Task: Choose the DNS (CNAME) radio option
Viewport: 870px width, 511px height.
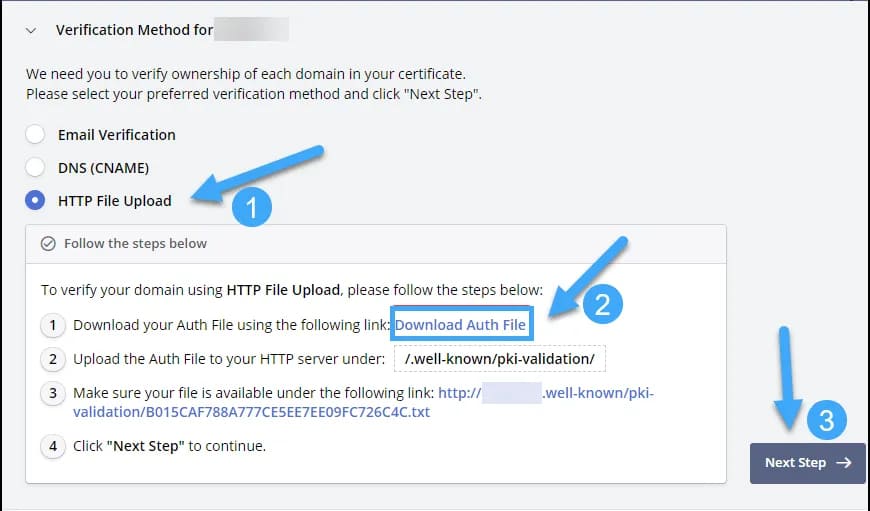Action: pyautogui.click(x=36, y=168)
